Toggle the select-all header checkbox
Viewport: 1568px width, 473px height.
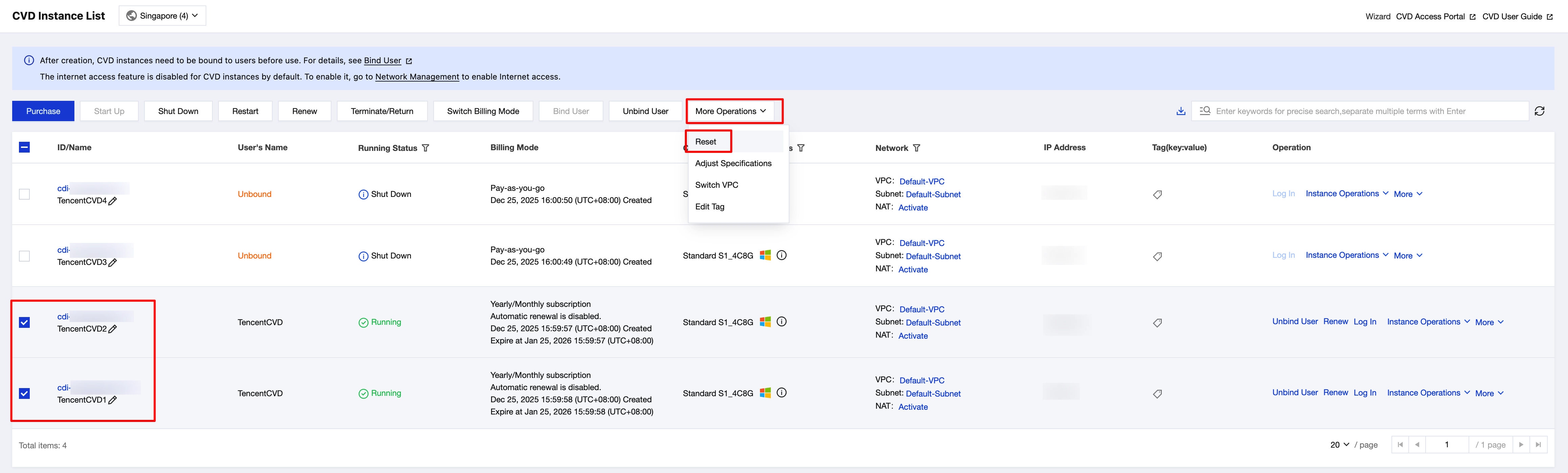(24, 147)
